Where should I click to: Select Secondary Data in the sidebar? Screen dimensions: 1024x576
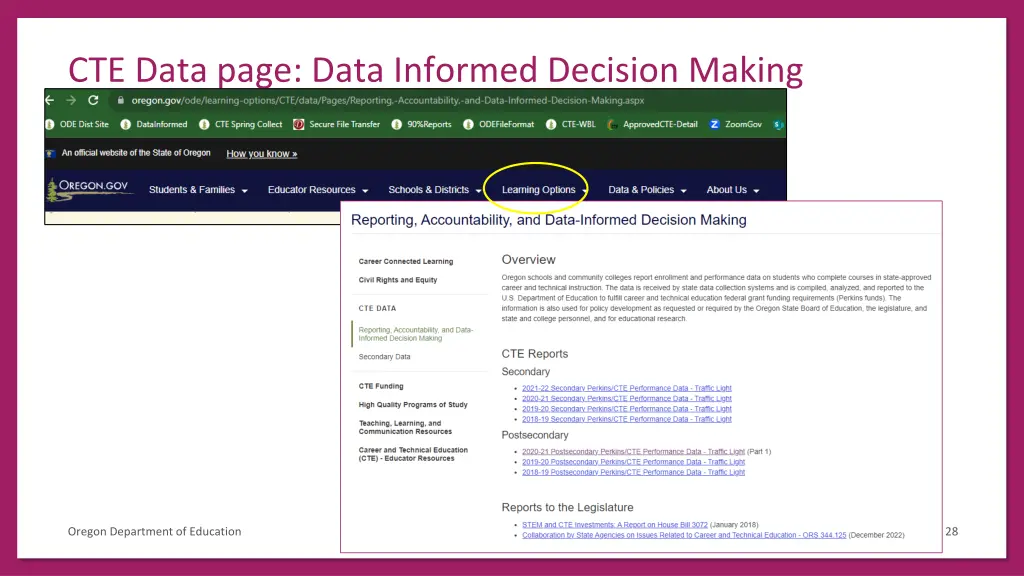(384, 357)
